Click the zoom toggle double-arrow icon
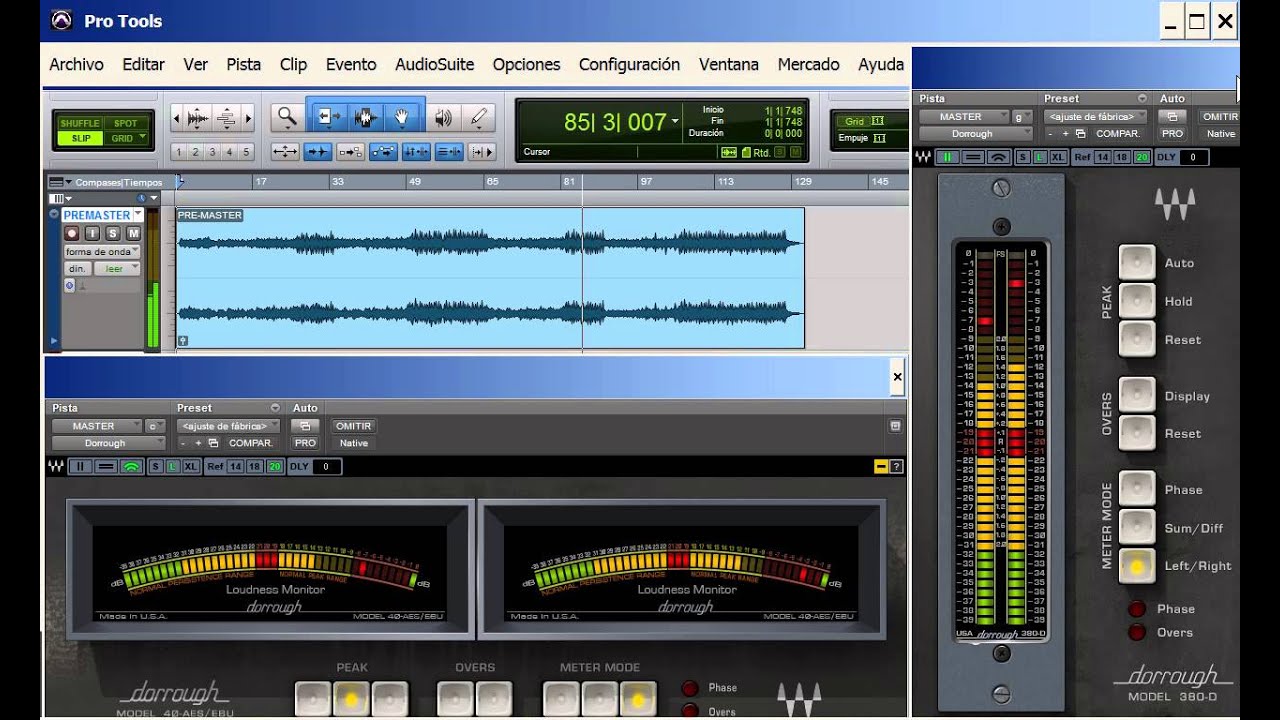The width and height of the screenshot is (1280, 720). pos(285,152)
